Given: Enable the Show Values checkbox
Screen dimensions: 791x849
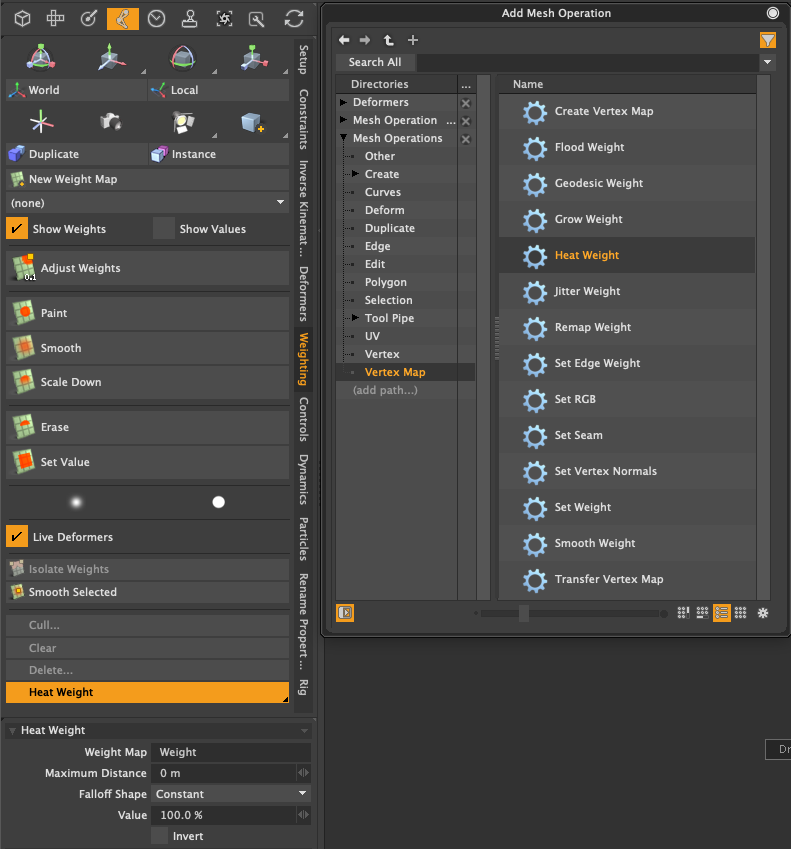Looking at the screenshot, I should tap(164, 229).
